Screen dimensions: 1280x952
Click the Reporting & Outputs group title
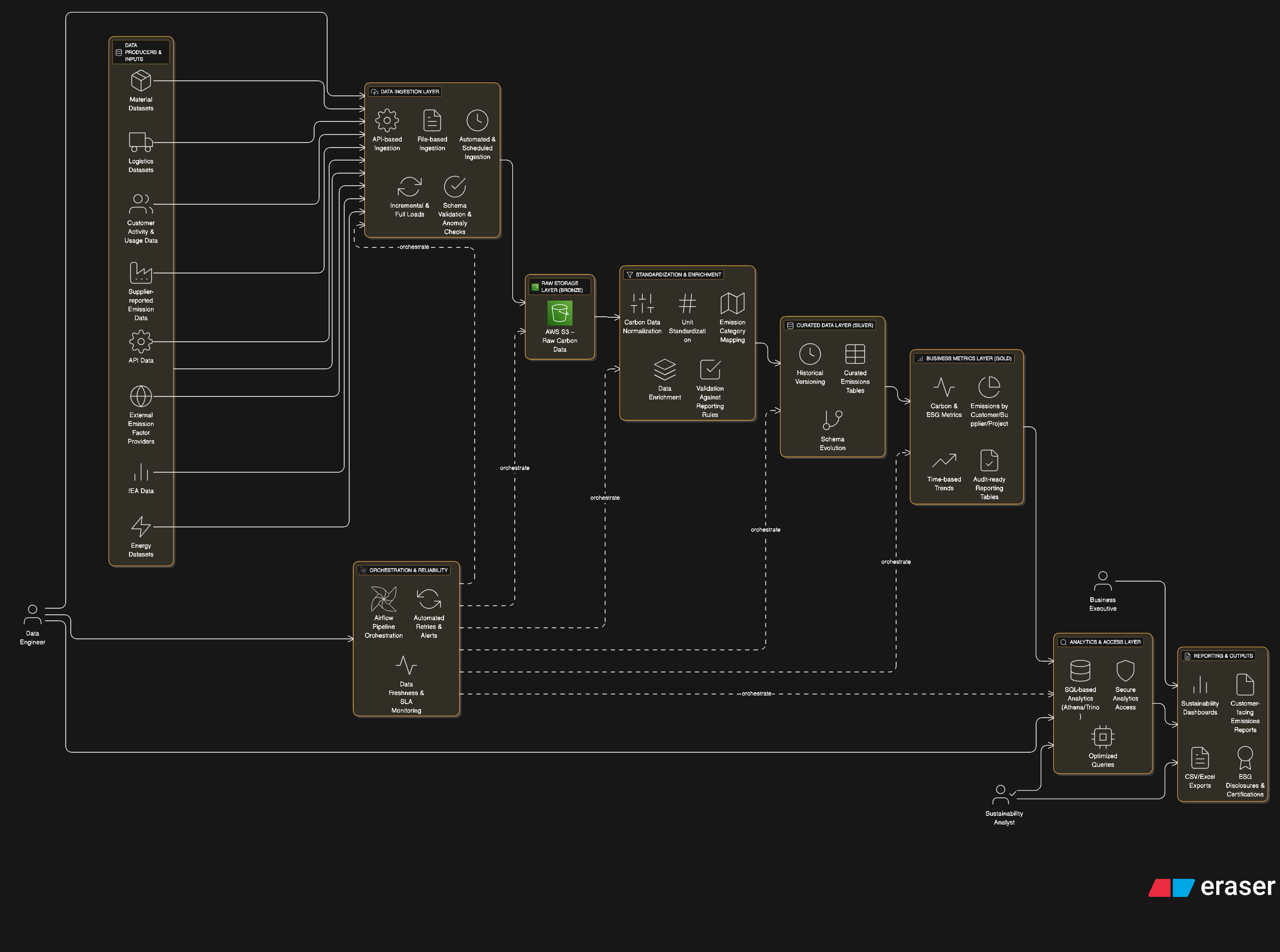click(1222, 655)
